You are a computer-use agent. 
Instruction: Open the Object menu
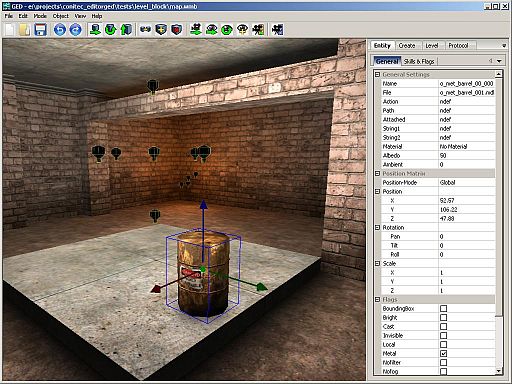(61, 16)
